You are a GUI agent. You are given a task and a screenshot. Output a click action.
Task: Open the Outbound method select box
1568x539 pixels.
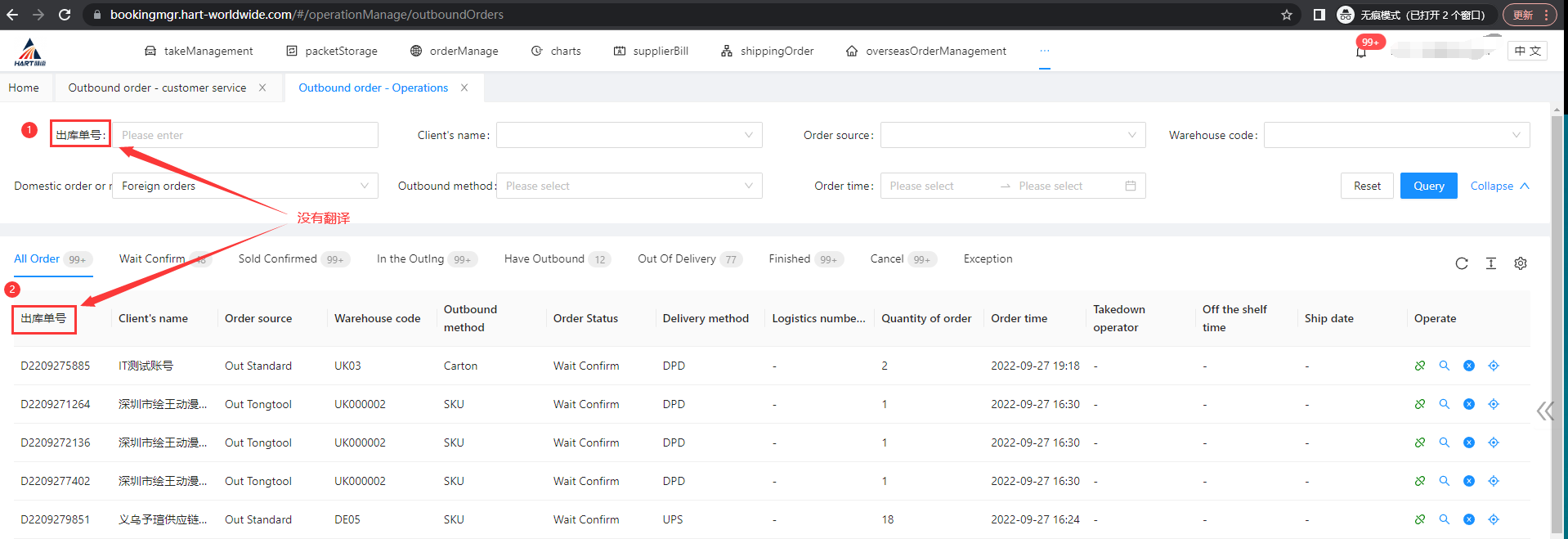click(629, 186)
